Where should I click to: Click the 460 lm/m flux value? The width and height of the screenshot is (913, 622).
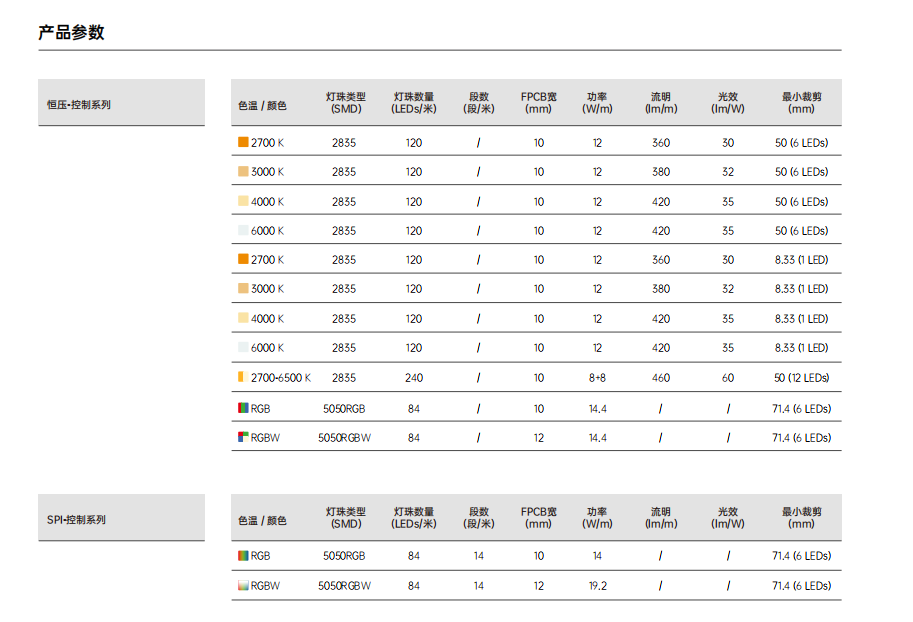click(x=661, y=378)
